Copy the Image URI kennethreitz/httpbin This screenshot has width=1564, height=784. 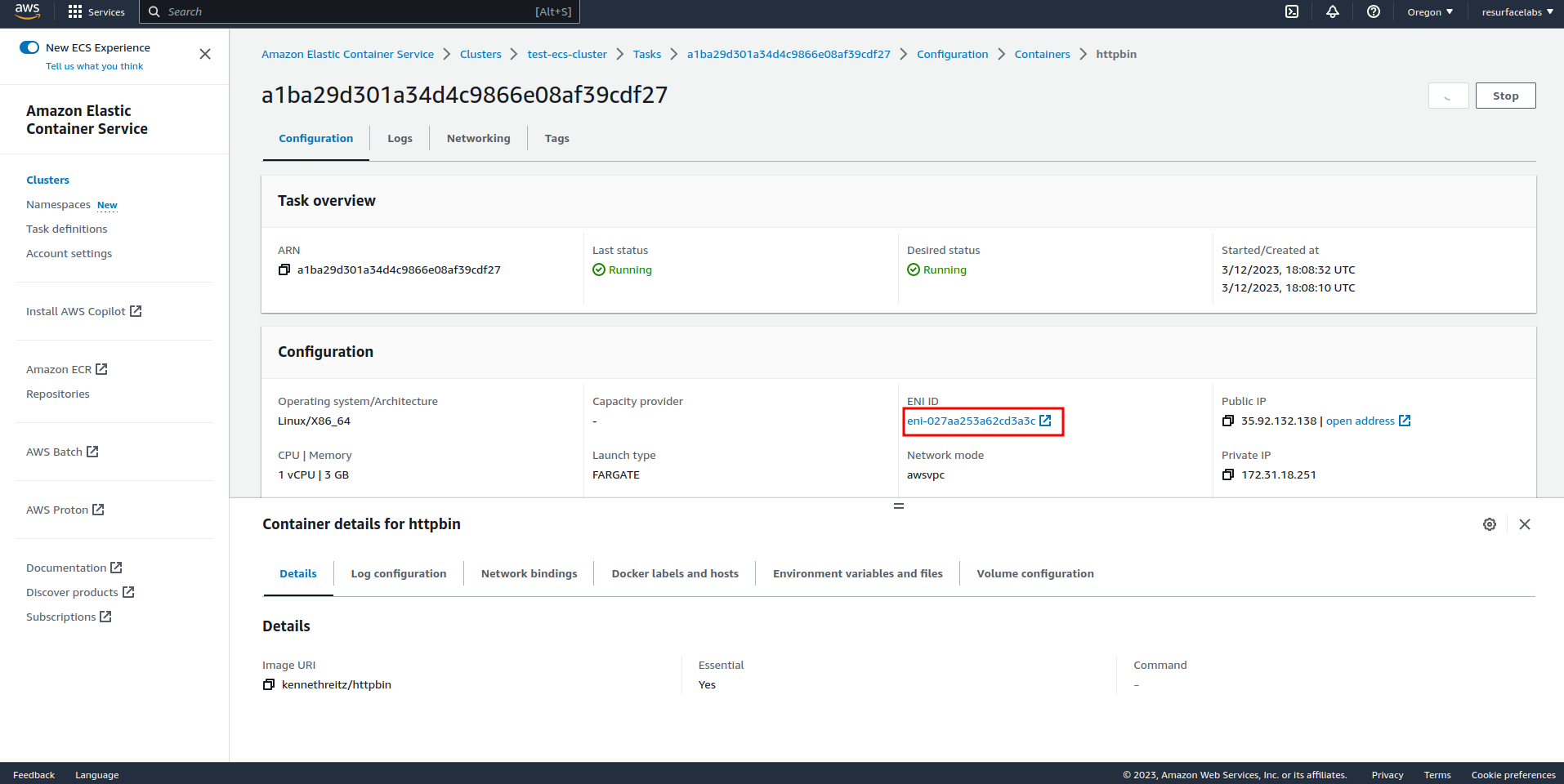pyautogui.click(x=269, y=684)
